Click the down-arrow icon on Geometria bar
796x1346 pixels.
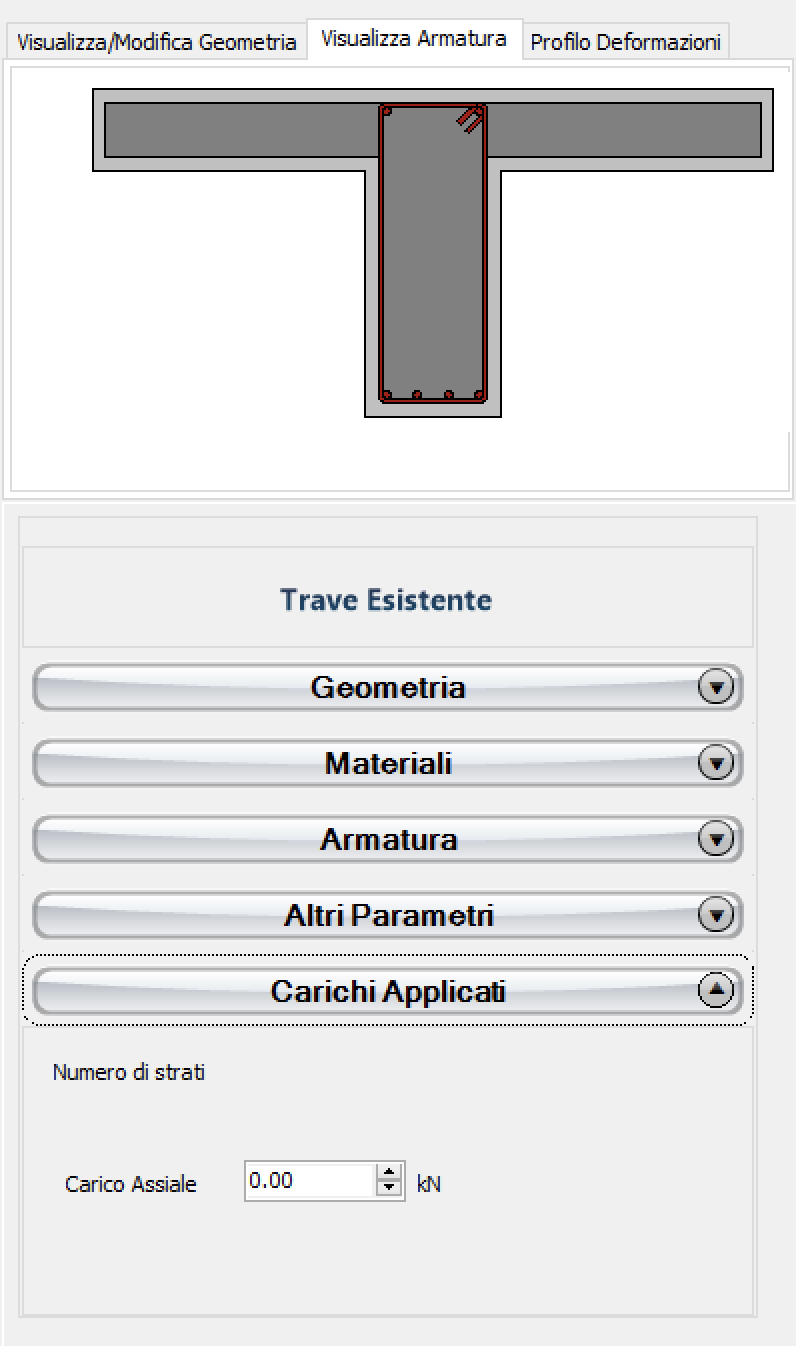715,688
